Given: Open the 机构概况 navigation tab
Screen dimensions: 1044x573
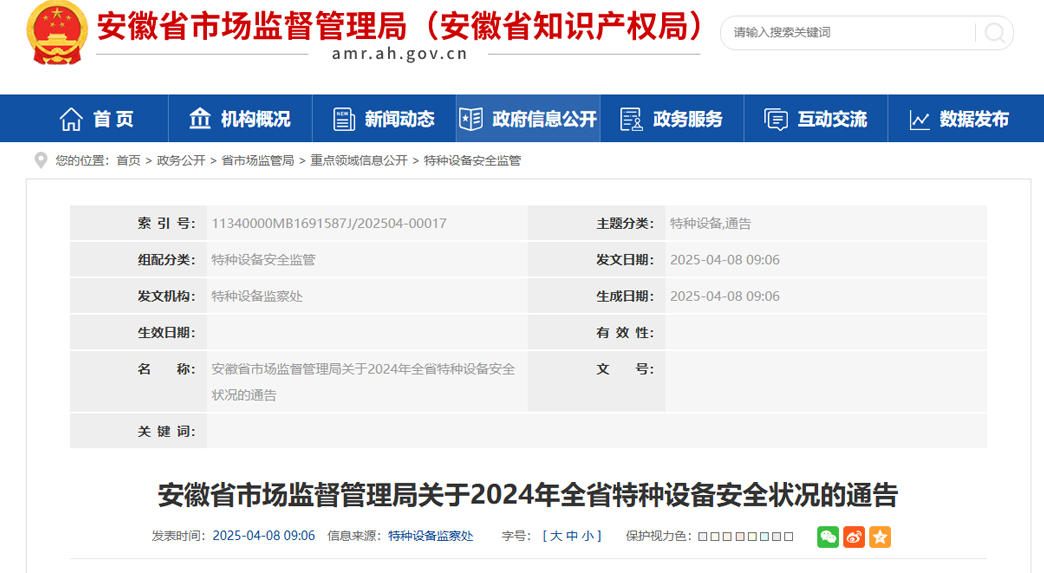Looking at the screenshot, I should click(240, 119).
